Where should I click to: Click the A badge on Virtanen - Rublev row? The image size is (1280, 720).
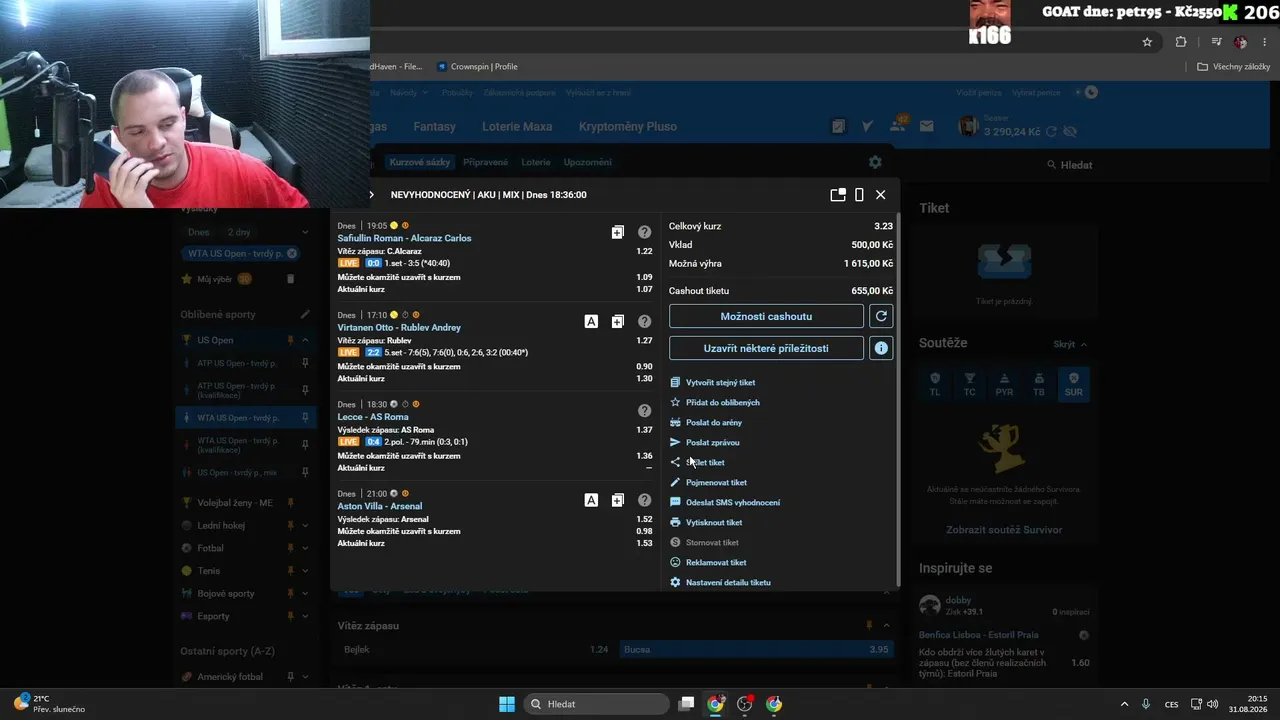coord(591,321)
